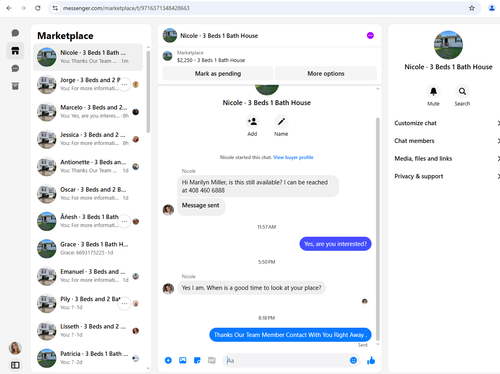The height and width of the screenshot is (374, 500).
Task: View site information icon in address bar
Action: 55,8
